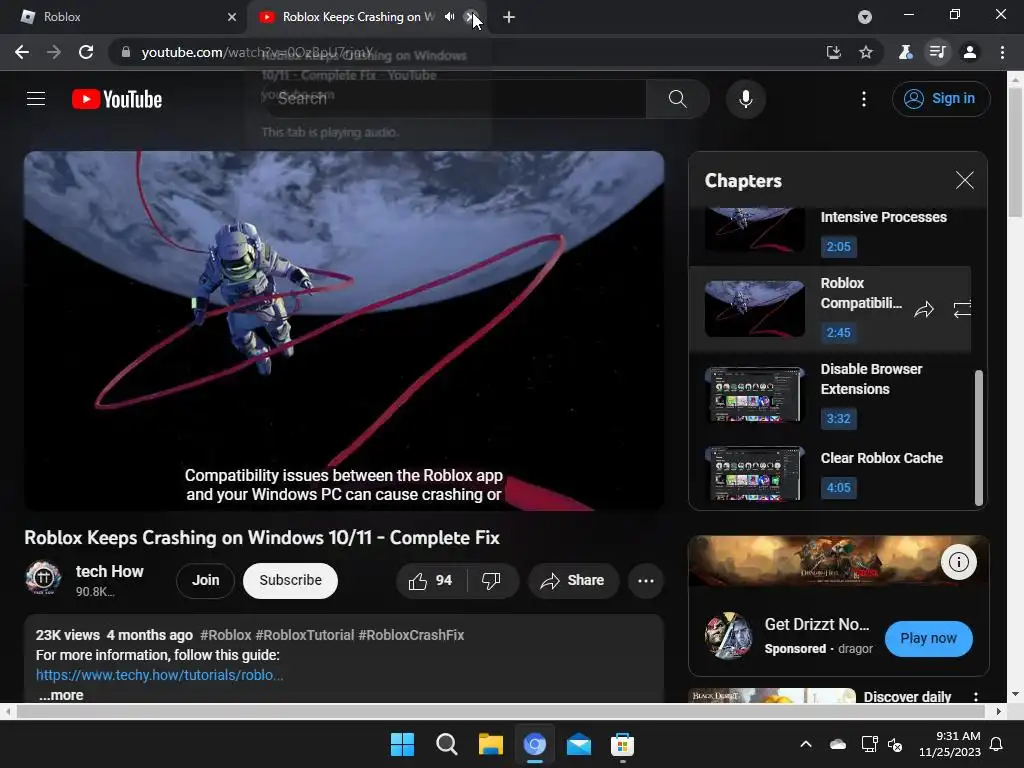
Task: Click the address bar URL
Action: pos(257,52)
